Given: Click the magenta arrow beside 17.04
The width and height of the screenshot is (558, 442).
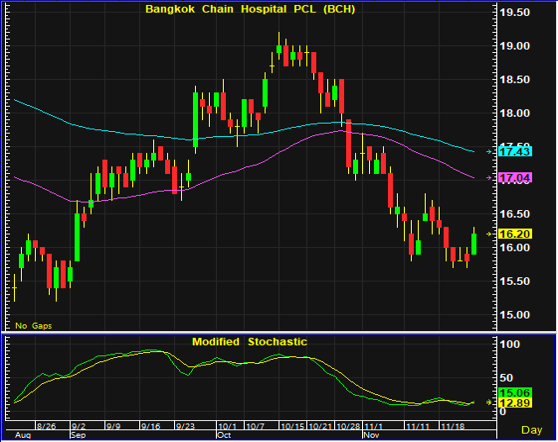Looking at the screenshot, I should pyautogui.click(x=489, y=178).
